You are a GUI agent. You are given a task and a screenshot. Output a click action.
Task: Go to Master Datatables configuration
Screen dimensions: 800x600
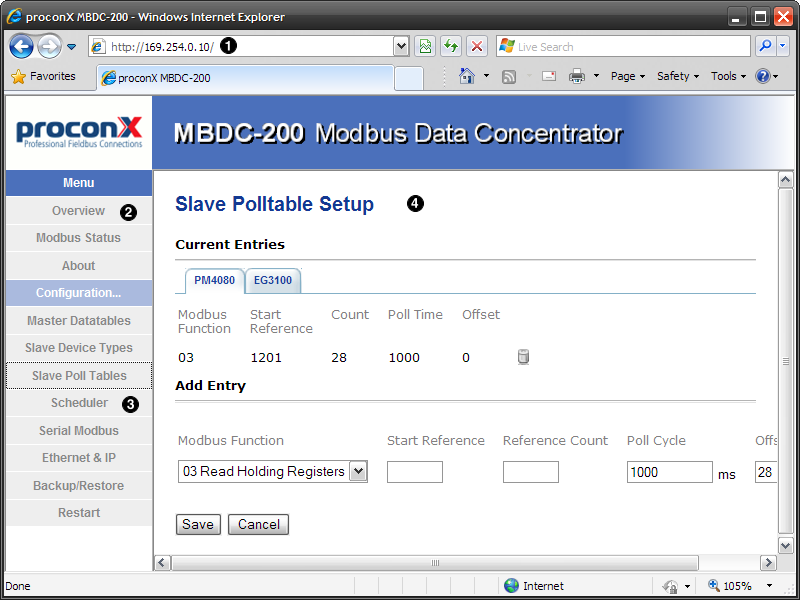(79, 320)
